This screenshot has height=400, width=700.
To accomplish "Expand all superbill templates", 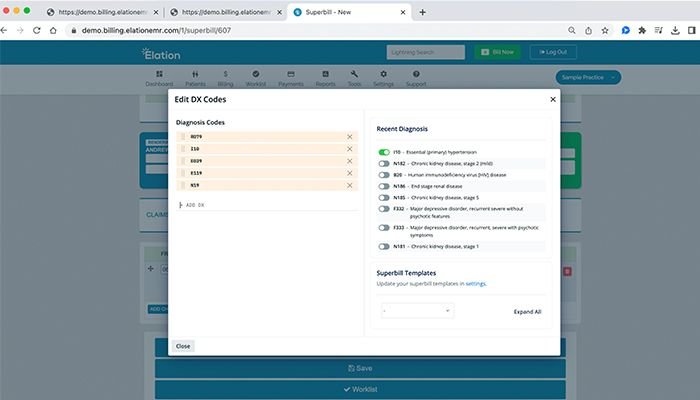I will click(527, 312).
